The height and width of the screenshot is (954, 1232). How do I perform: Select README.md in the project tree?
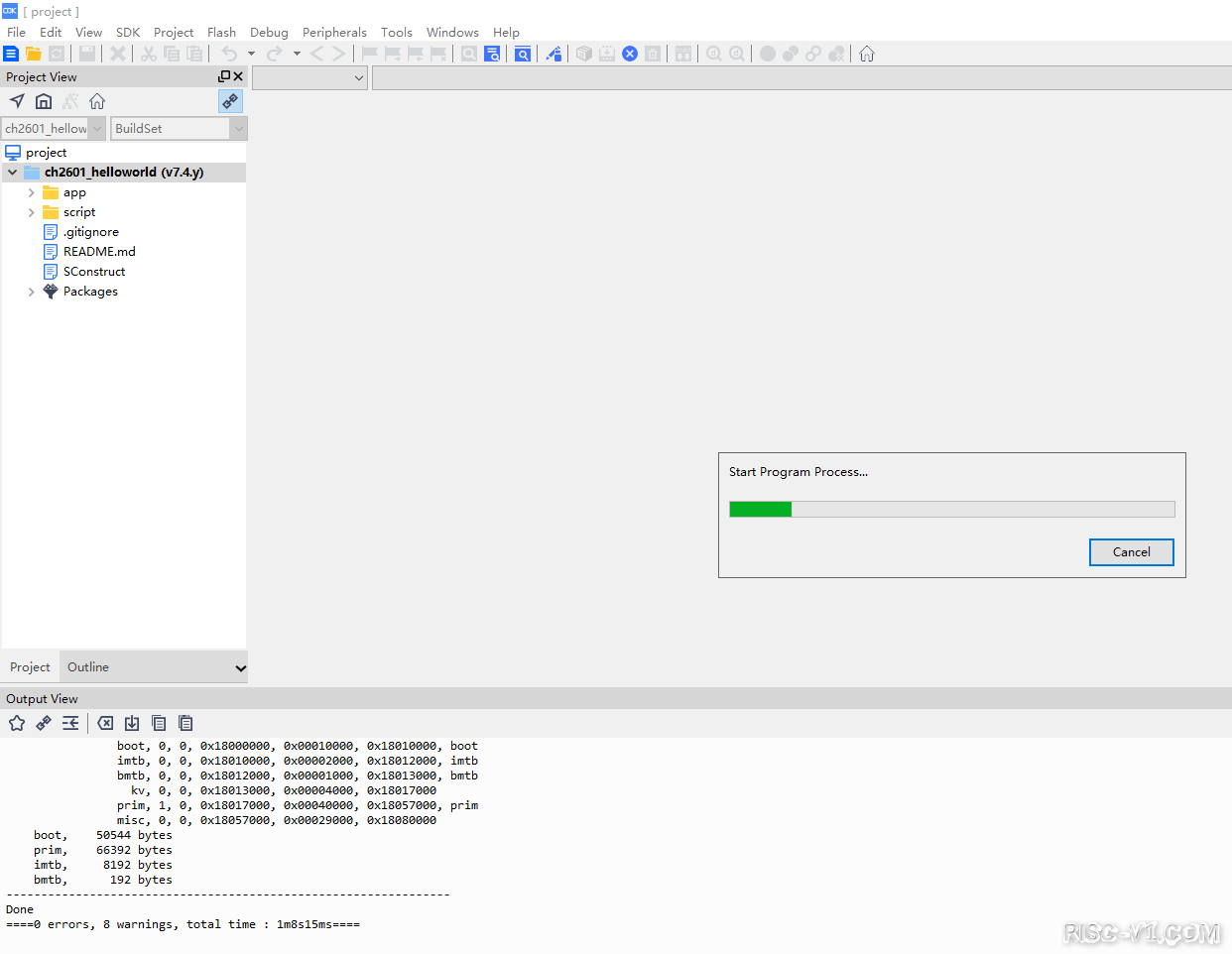click(99, 252)
